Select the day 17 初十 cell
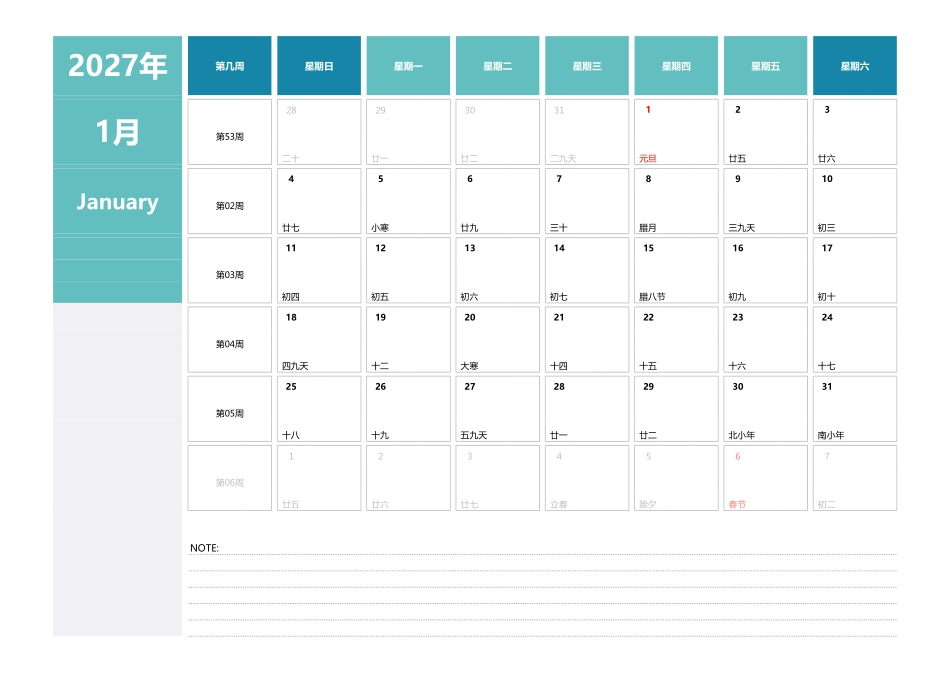 coord(855,270)
